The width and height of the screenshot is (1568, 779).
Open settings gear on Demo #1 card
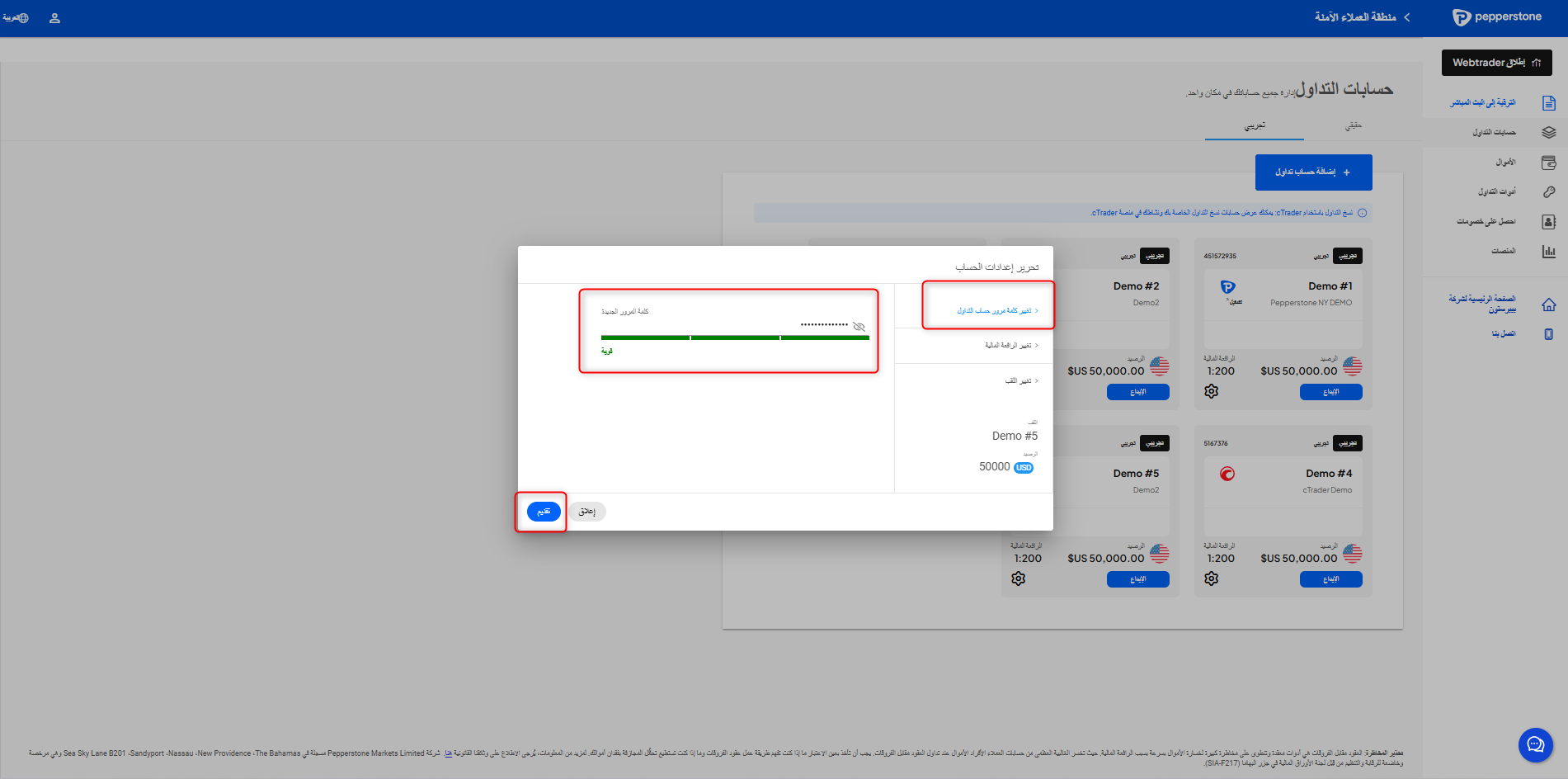pos(1211,391)
